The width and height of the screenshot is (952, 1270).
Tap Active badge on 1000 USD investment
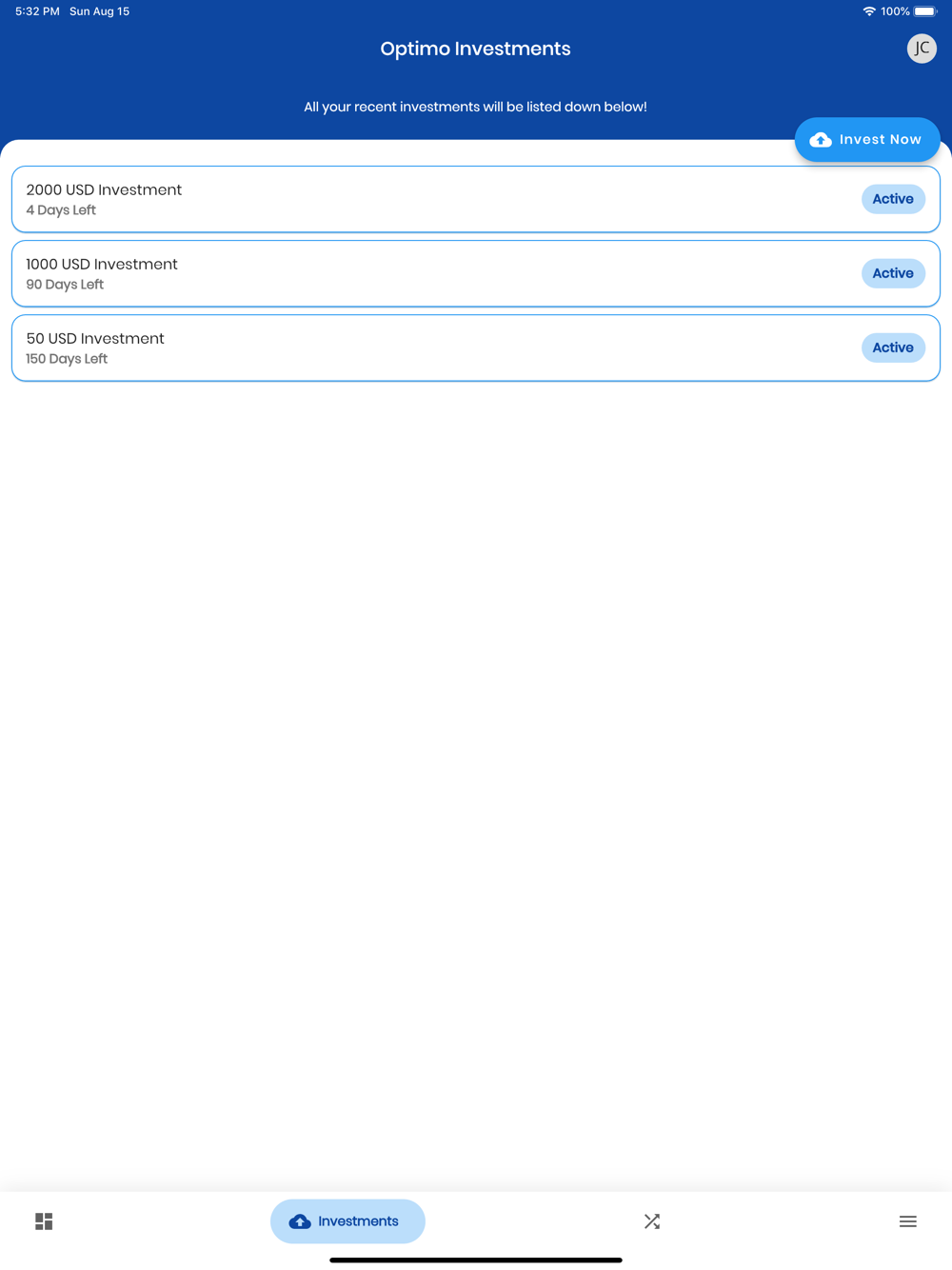pos(893,273)
